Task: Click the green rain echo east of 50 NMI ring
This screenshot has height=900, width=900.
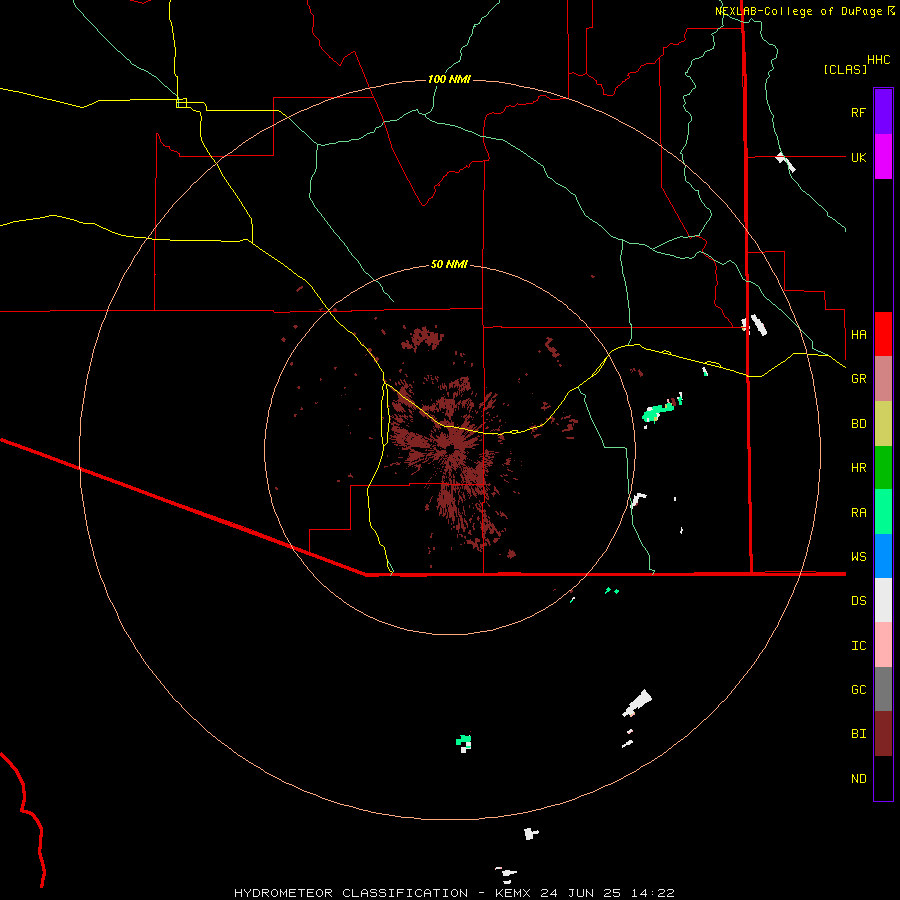Action: (658, 412)
